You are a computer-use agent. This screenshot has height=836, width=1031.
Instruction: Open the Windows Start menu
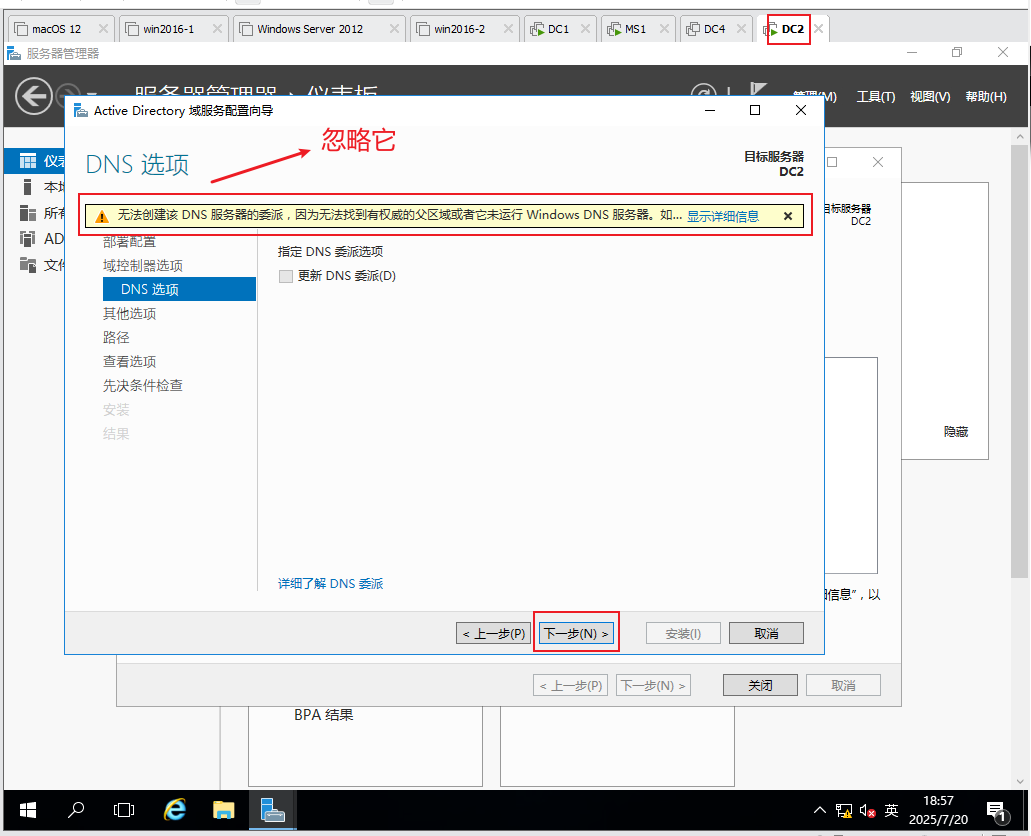point(28,810)
